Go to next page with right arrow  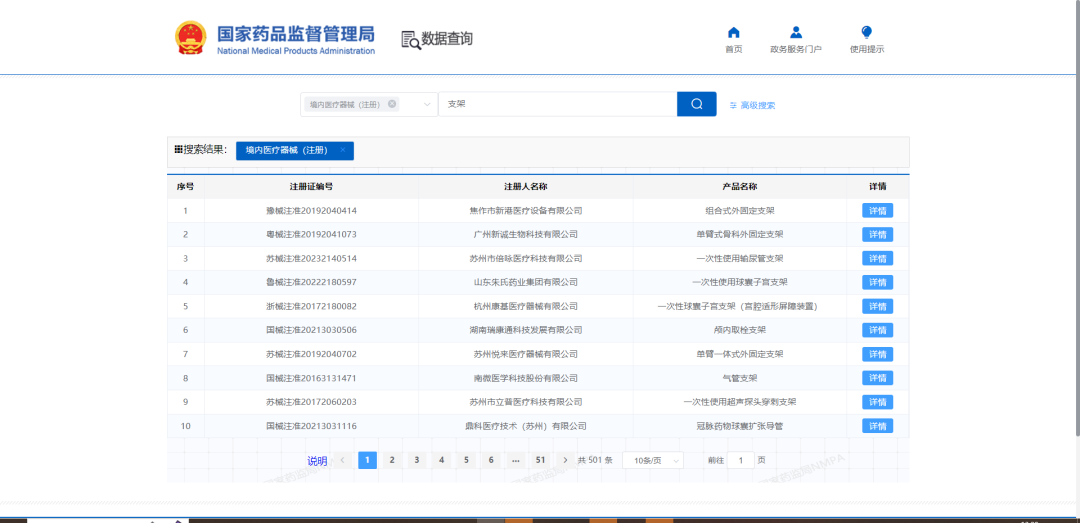(x=565, y=460)
